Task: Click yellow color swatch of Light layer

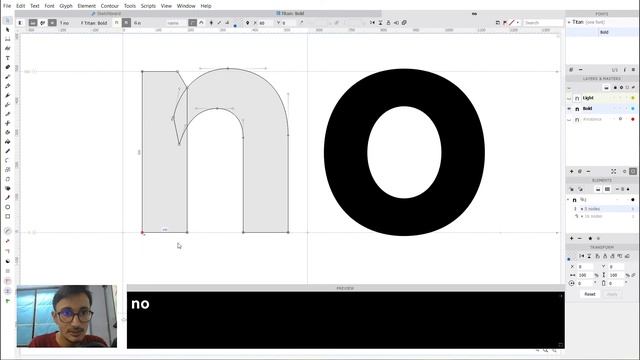Action: tap(633, 98)
